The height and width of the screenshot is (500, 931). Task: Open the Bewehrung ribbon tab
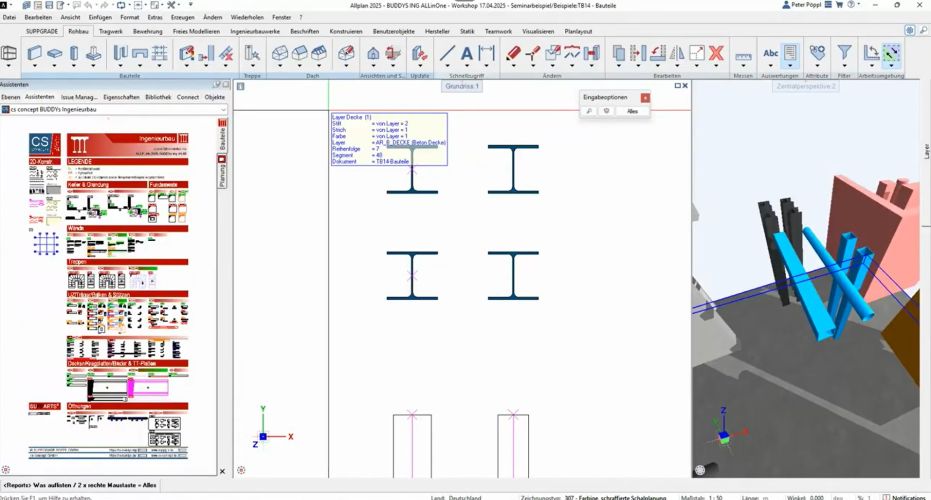coord(147,31)
